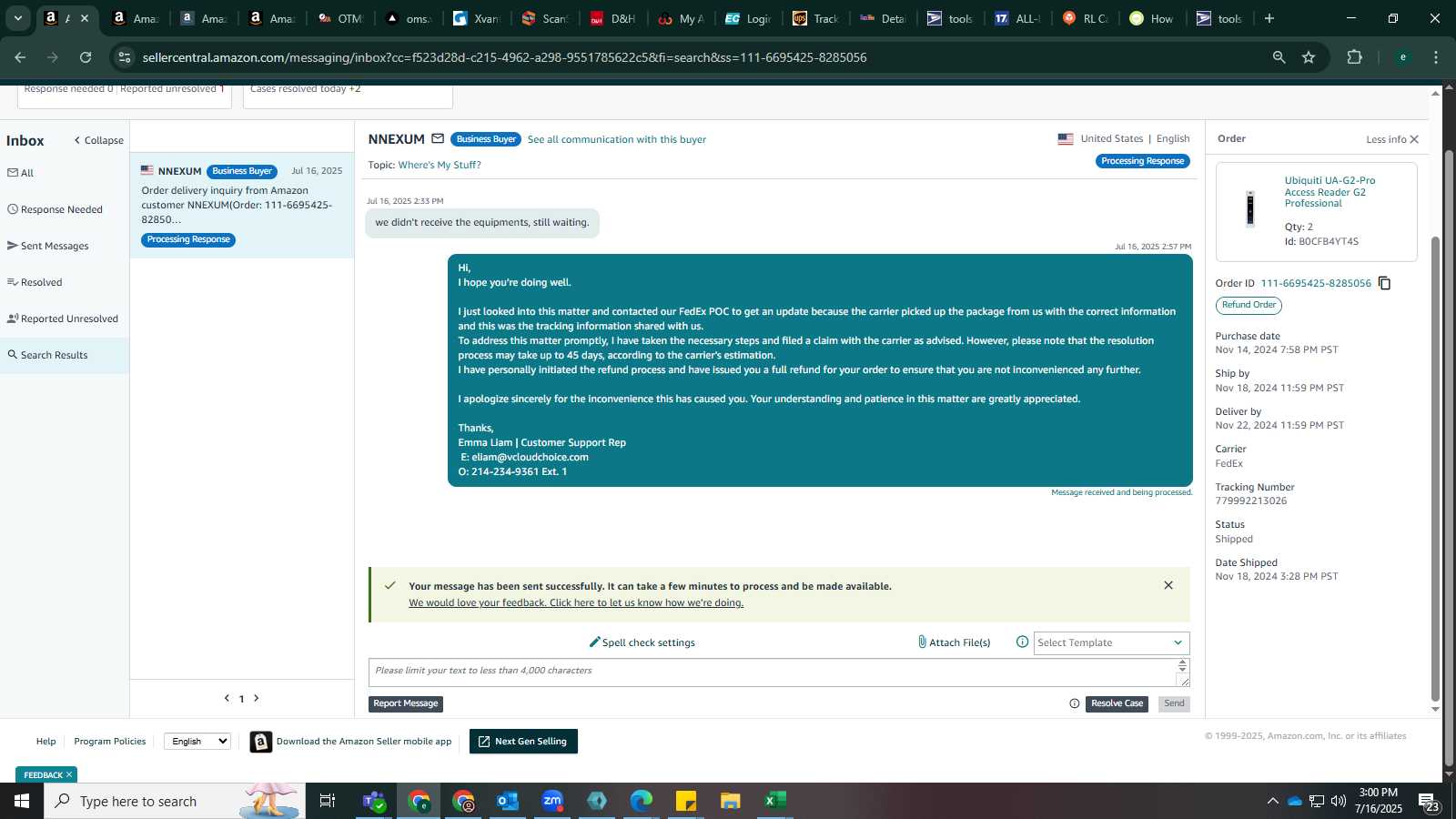Open the All messages folder

(21, 173)
